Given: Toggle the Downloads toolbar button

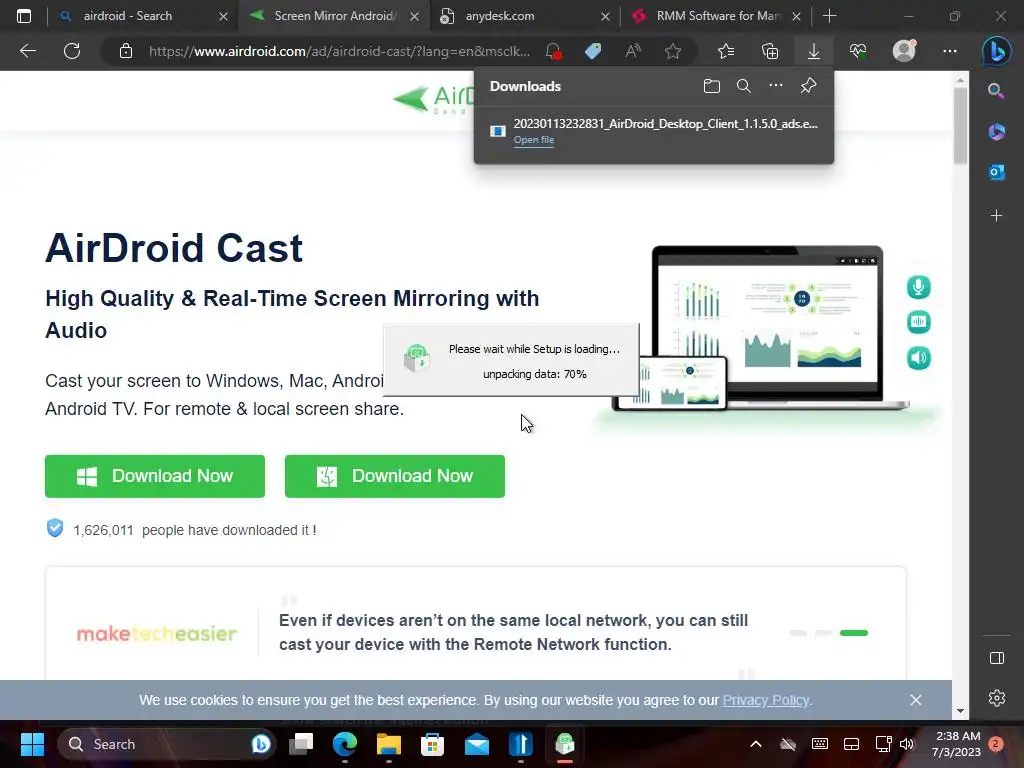Looking at the screenshot, I should point(814,51).
